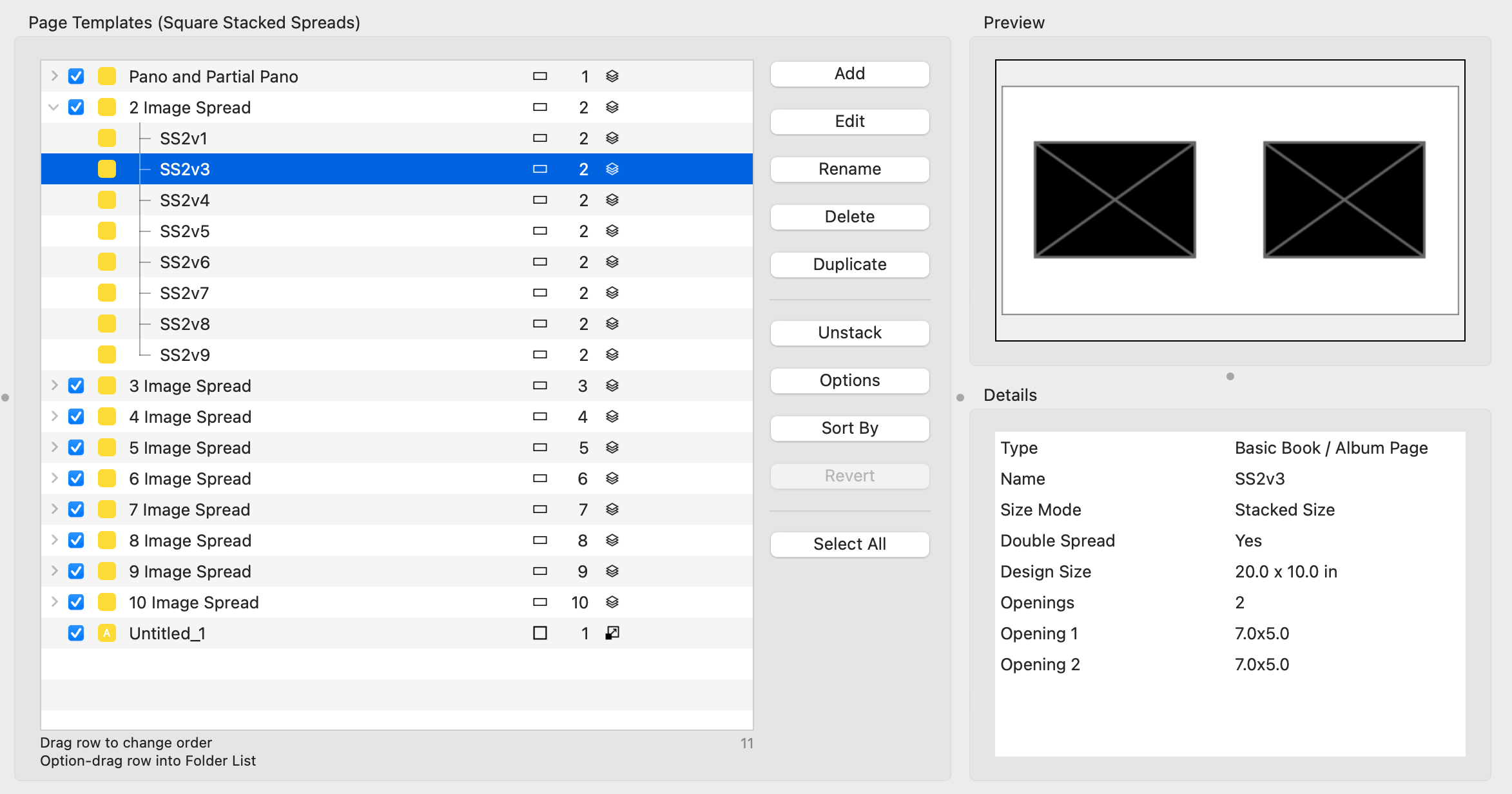Toggle the 4 Image Spread checkbox
This screenshot has width=1512, height=794.
pyautogui.click(x=76, y=416)
